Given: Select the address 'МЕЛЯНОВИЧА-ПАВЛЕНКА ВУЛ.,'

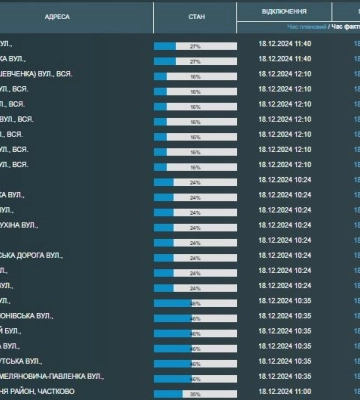Looking at the screenshot, I should [52, 376].
